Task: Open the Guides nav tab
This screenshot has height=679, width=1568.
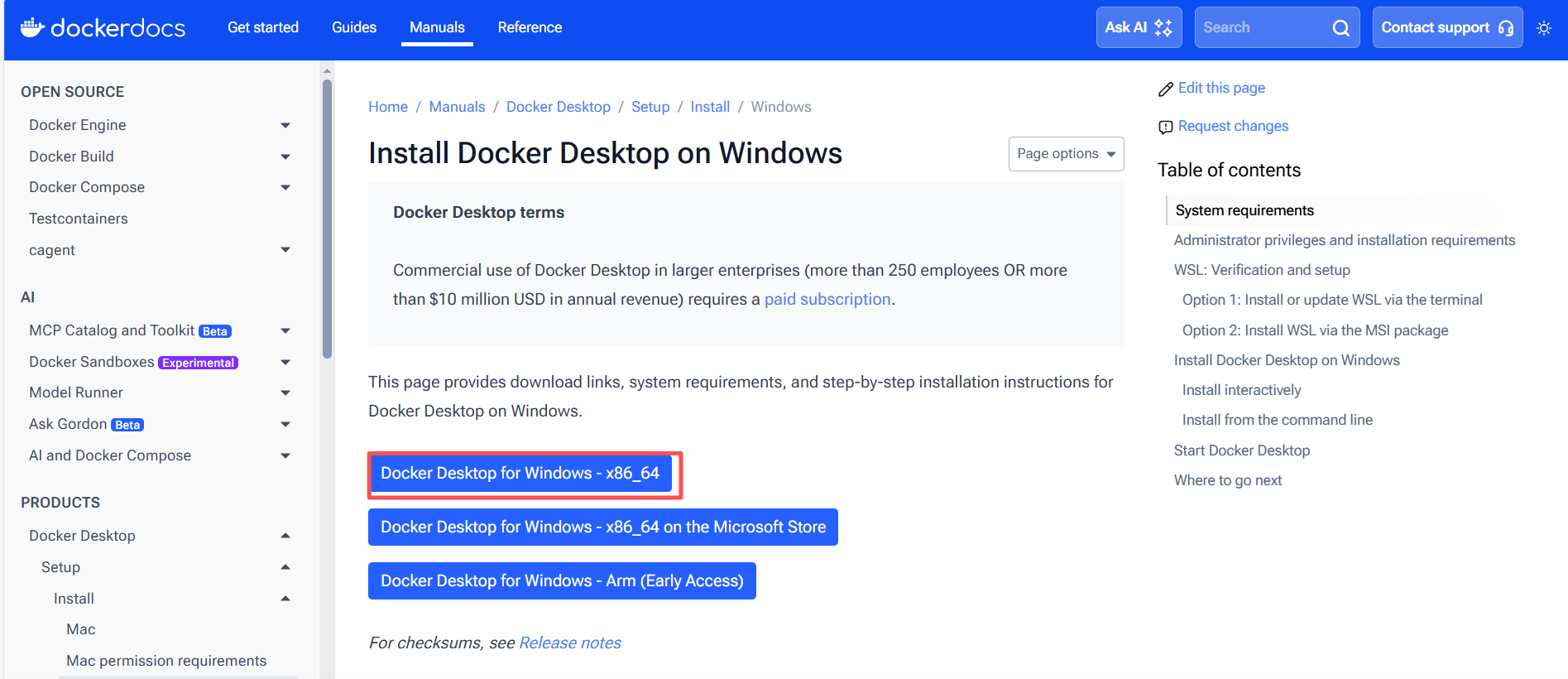Action: tap(354, 27)
